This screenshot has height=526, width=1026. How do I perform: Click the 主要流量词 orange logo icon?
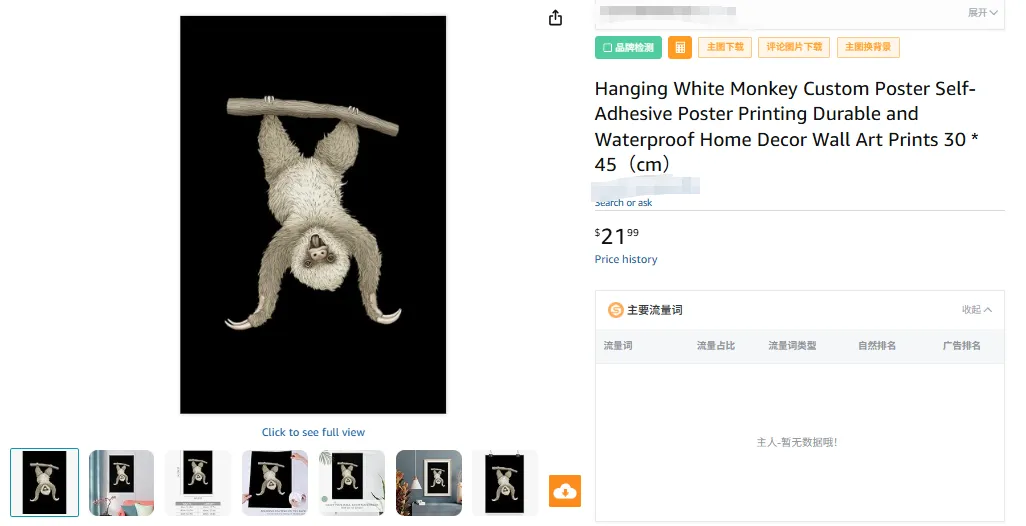pyautogui.click(x=615, y=310)
